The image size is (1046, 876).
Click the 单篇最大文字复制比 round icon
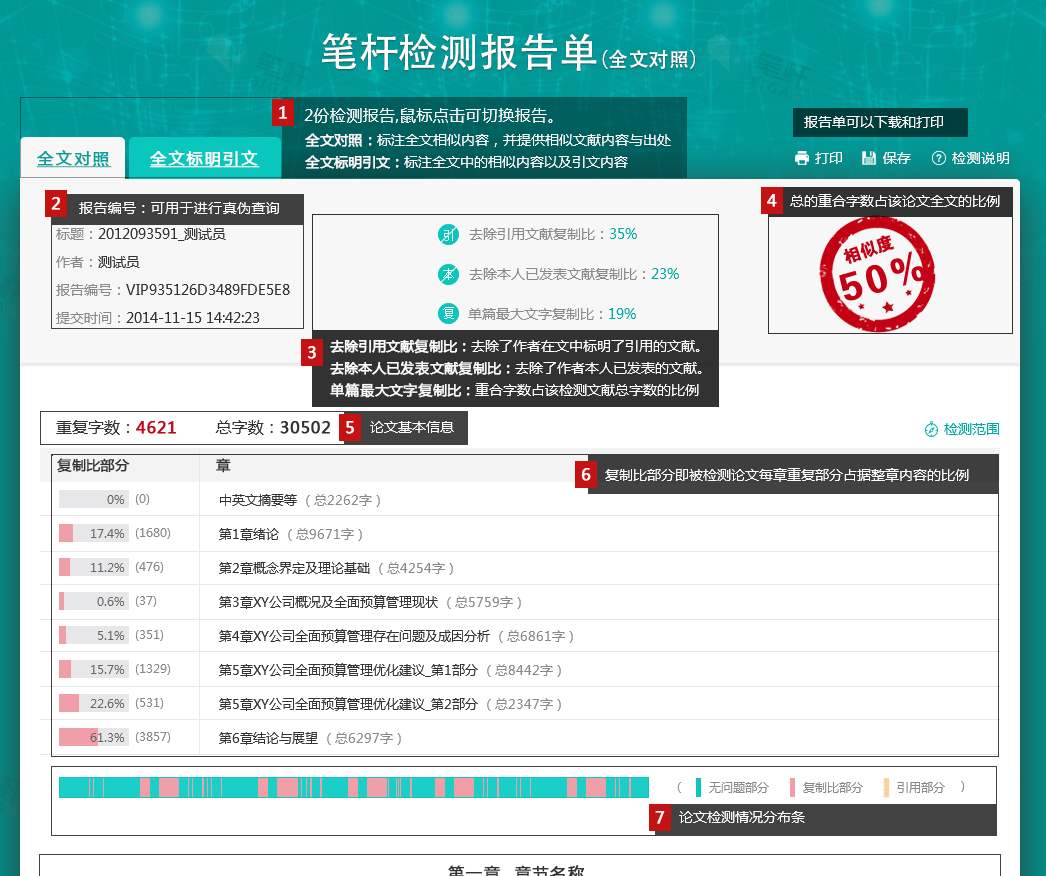point(448,313)
